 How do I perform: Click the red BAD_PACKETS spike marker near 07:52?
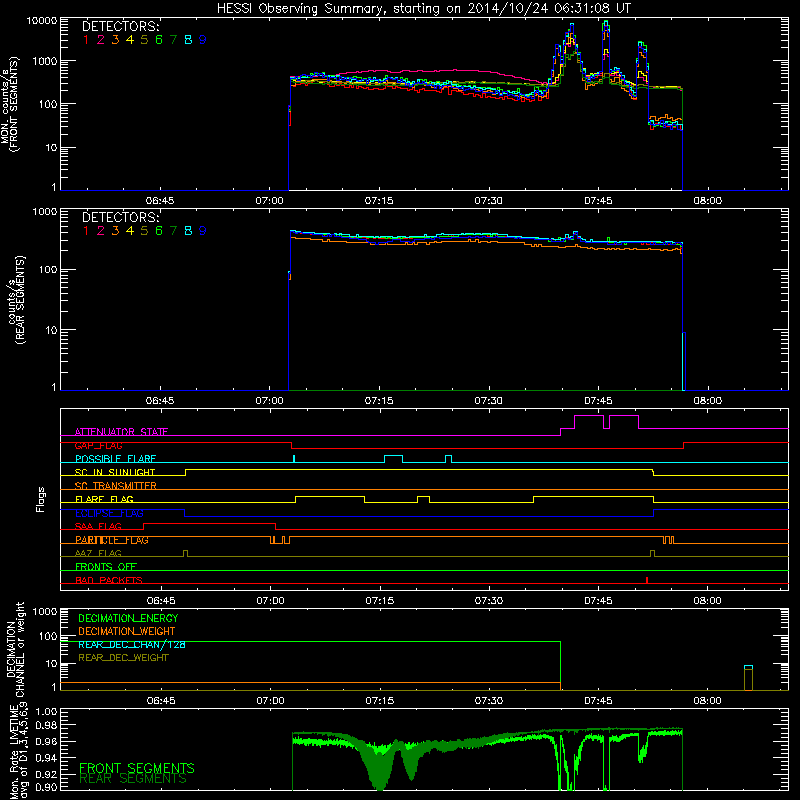click(647, 580)
